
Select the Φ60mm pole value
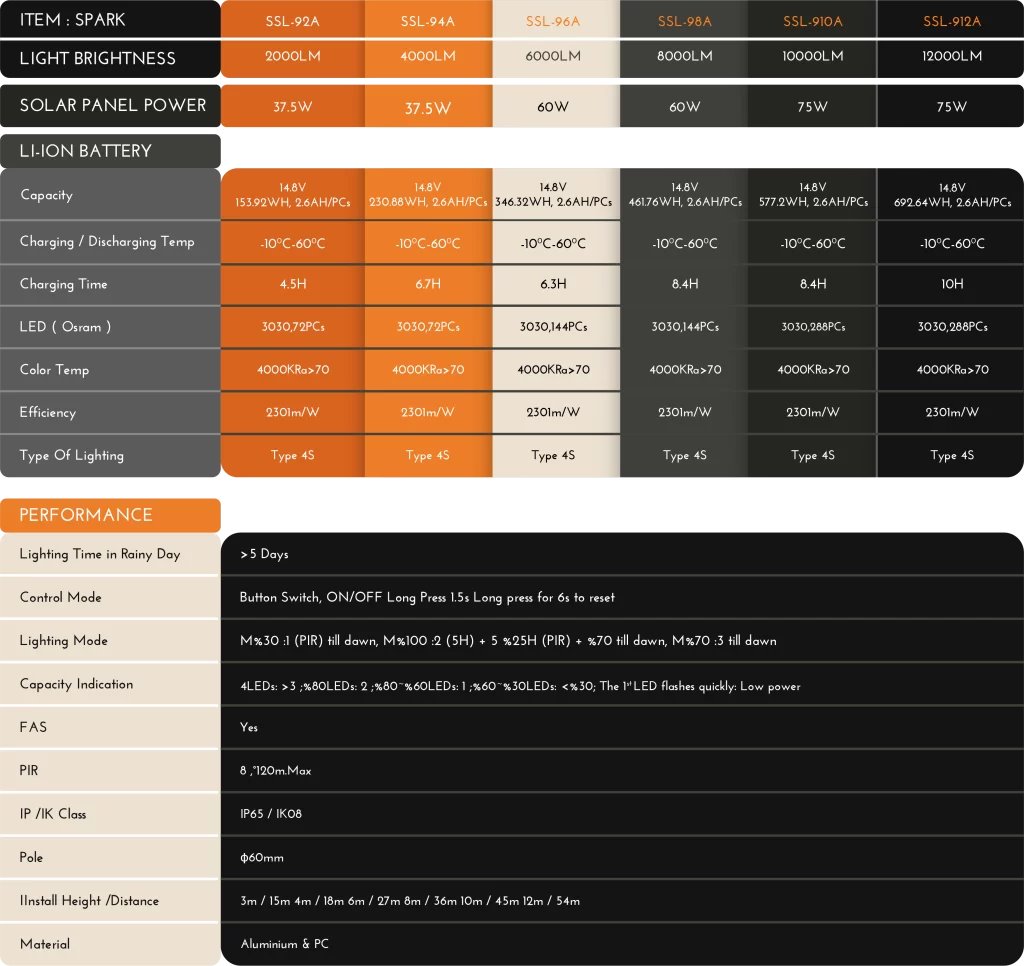pyautogui.click(x=262, y=858)
